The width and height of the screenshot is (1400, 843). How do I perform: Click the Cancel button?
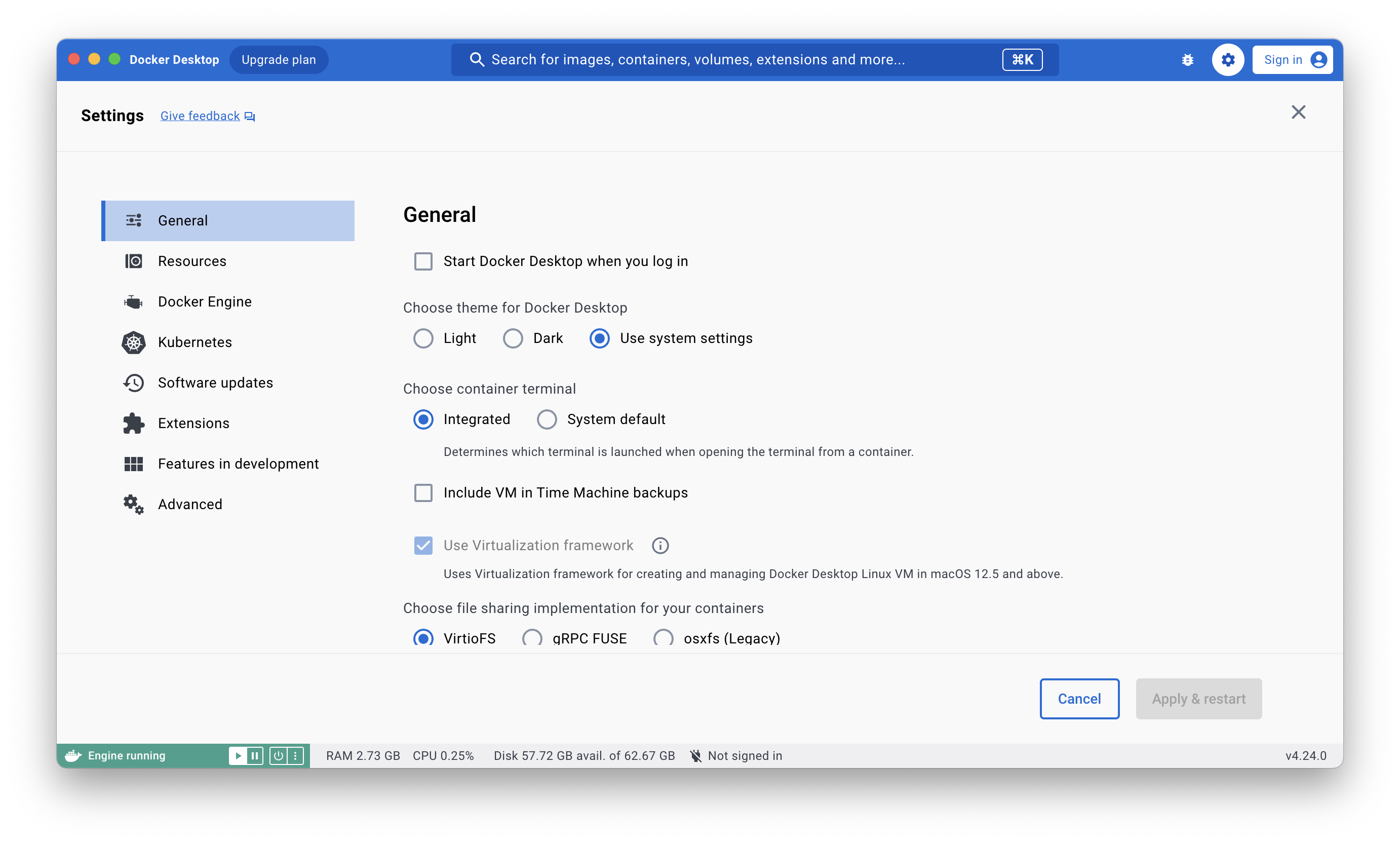(x=1079, y=699)
